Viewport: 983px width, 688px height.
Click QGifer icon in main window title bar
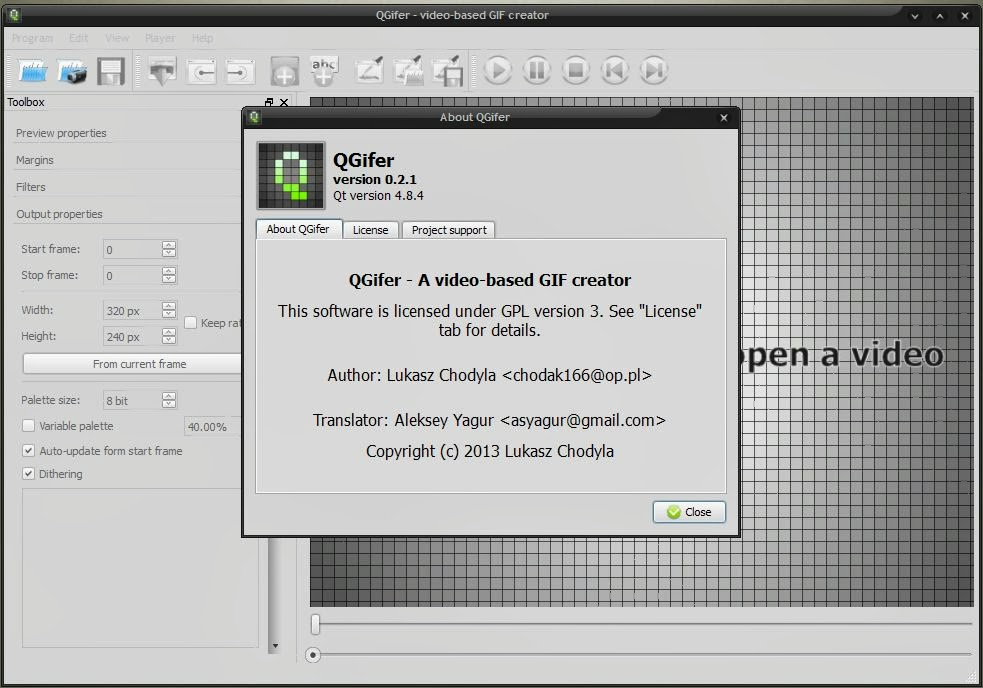pyautogui.click(x=14, y=14)
